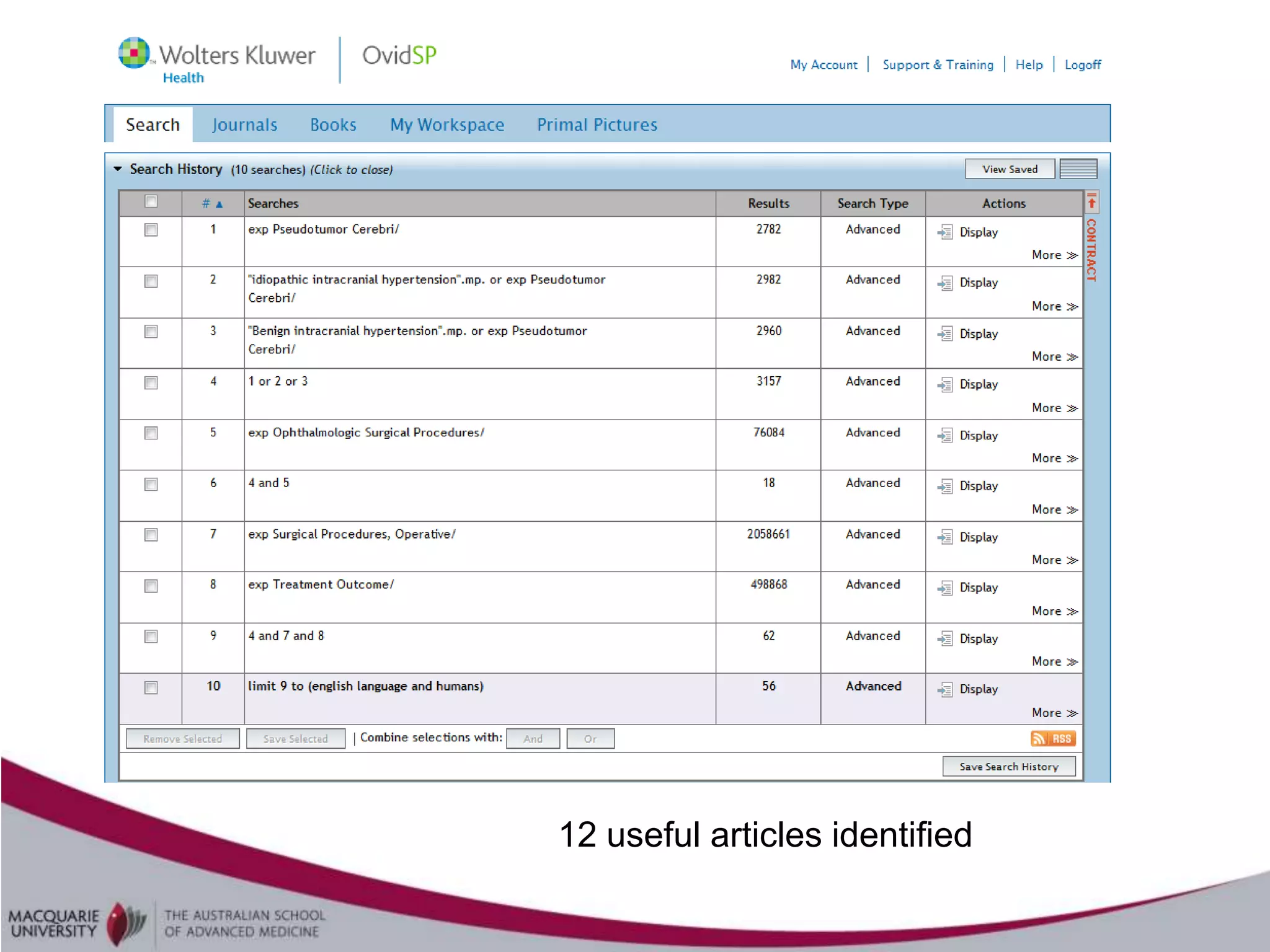Expand More options for search 2
The image size is (1270, 952).
point(1054,306)
